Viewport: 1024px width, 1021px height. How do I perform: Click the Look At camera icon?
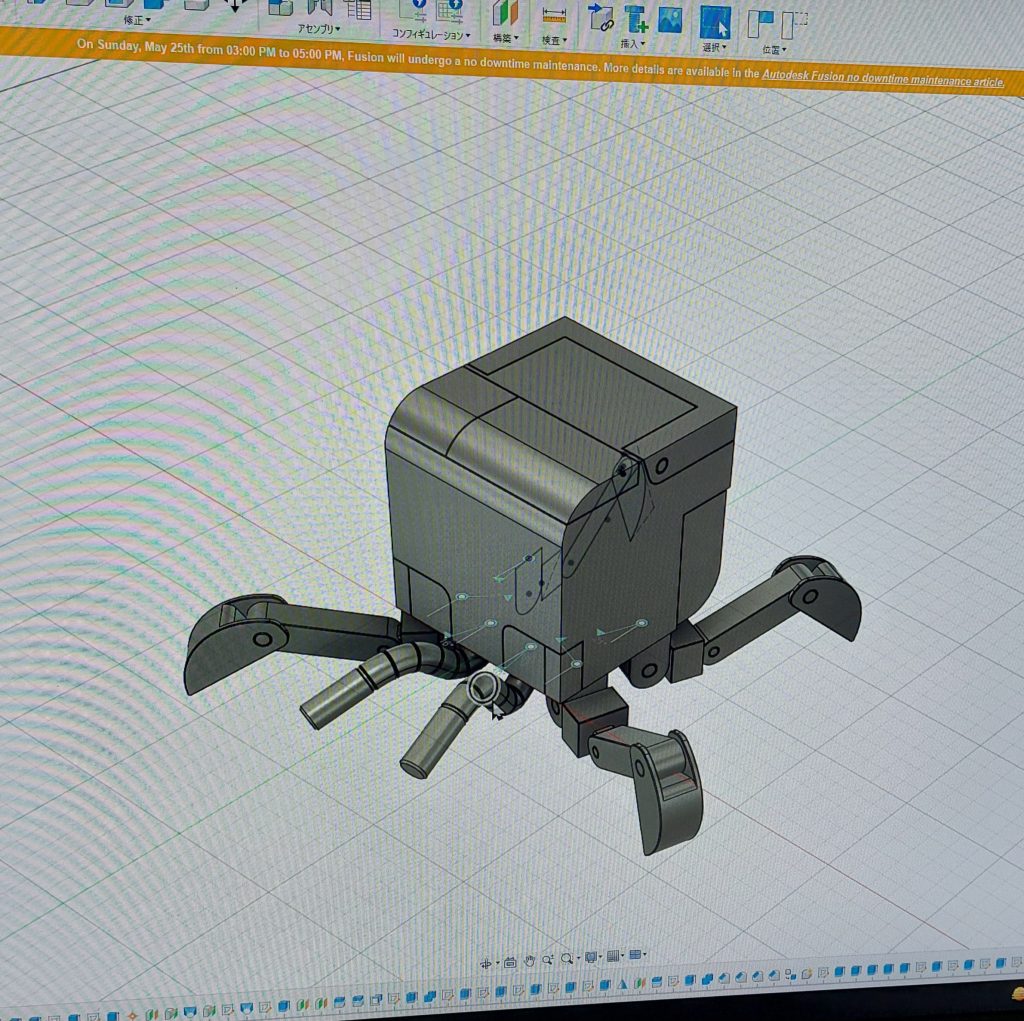coord(510,962)
